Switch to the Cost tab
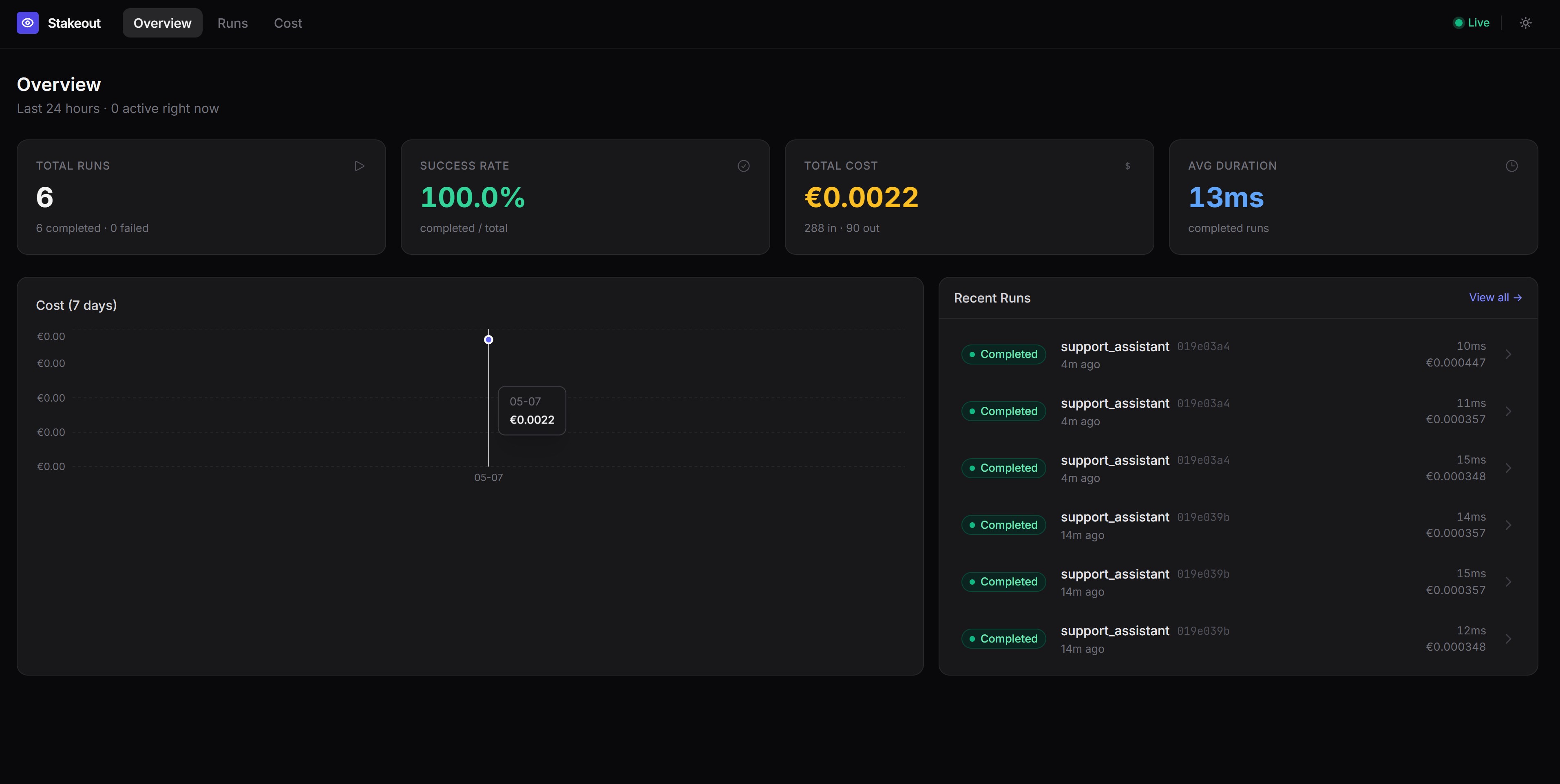1560x784 pixels. coord(287,23)
